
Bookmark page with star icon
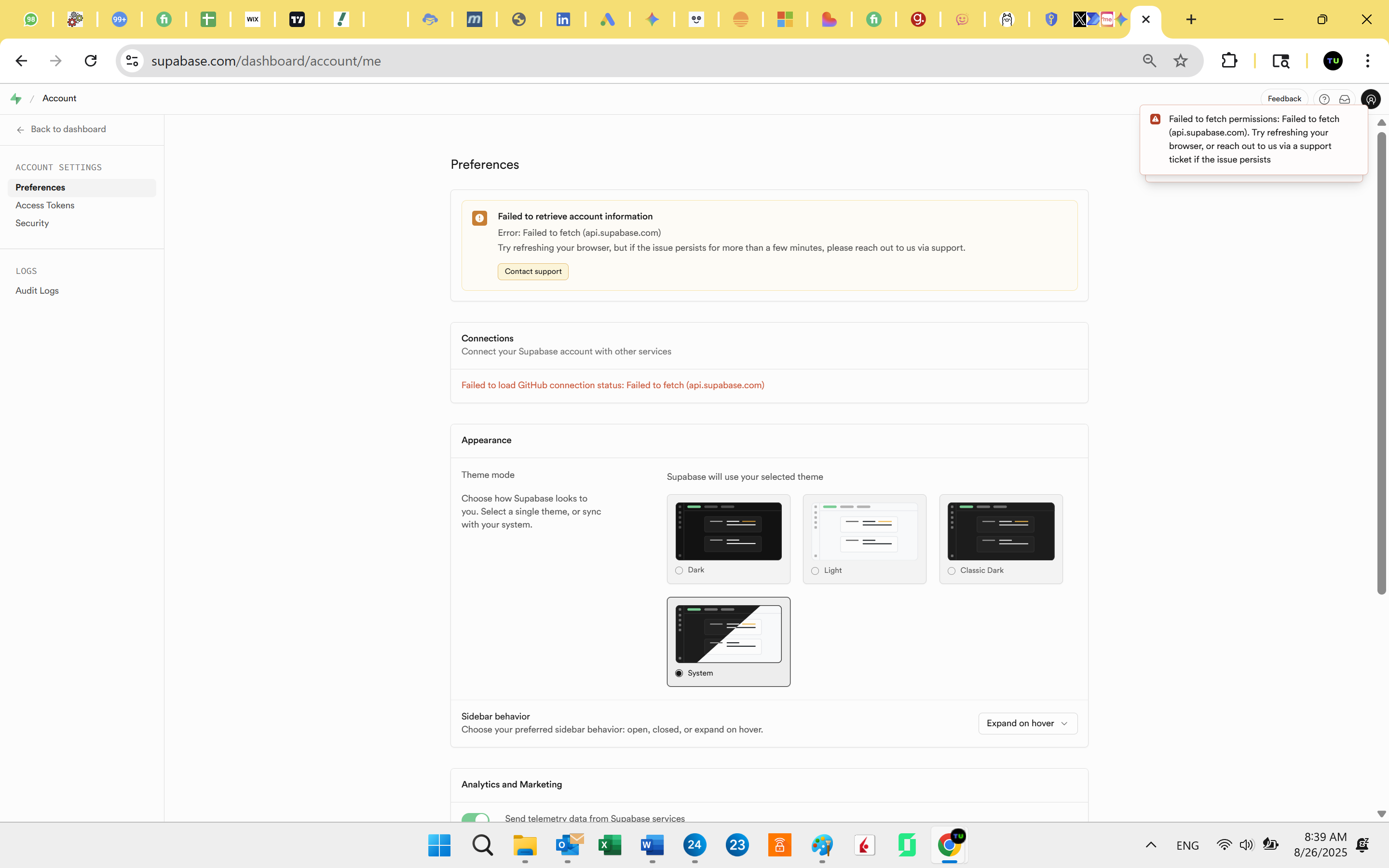pos(1180,61)
